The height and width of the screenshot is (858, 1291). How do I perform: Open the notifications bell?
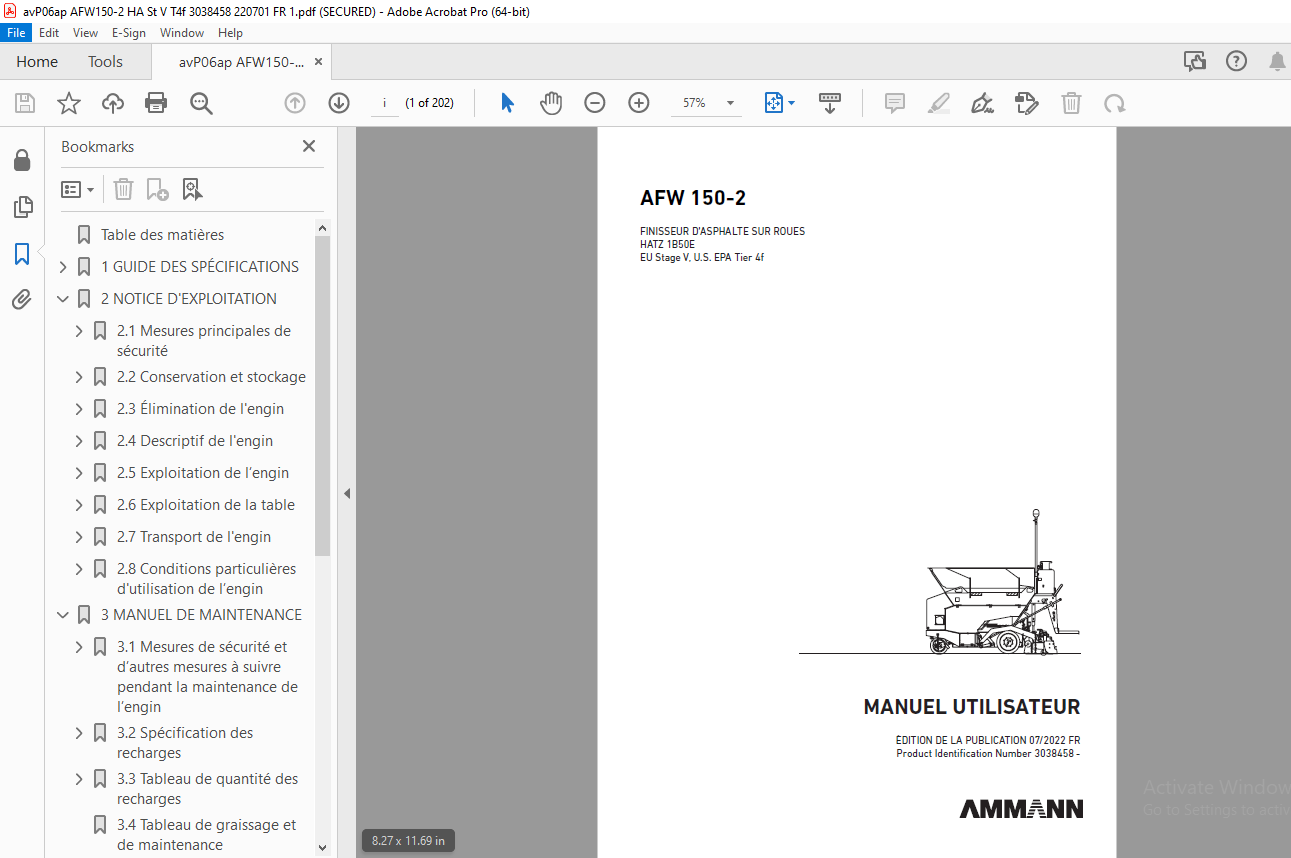coord(1277,62)
